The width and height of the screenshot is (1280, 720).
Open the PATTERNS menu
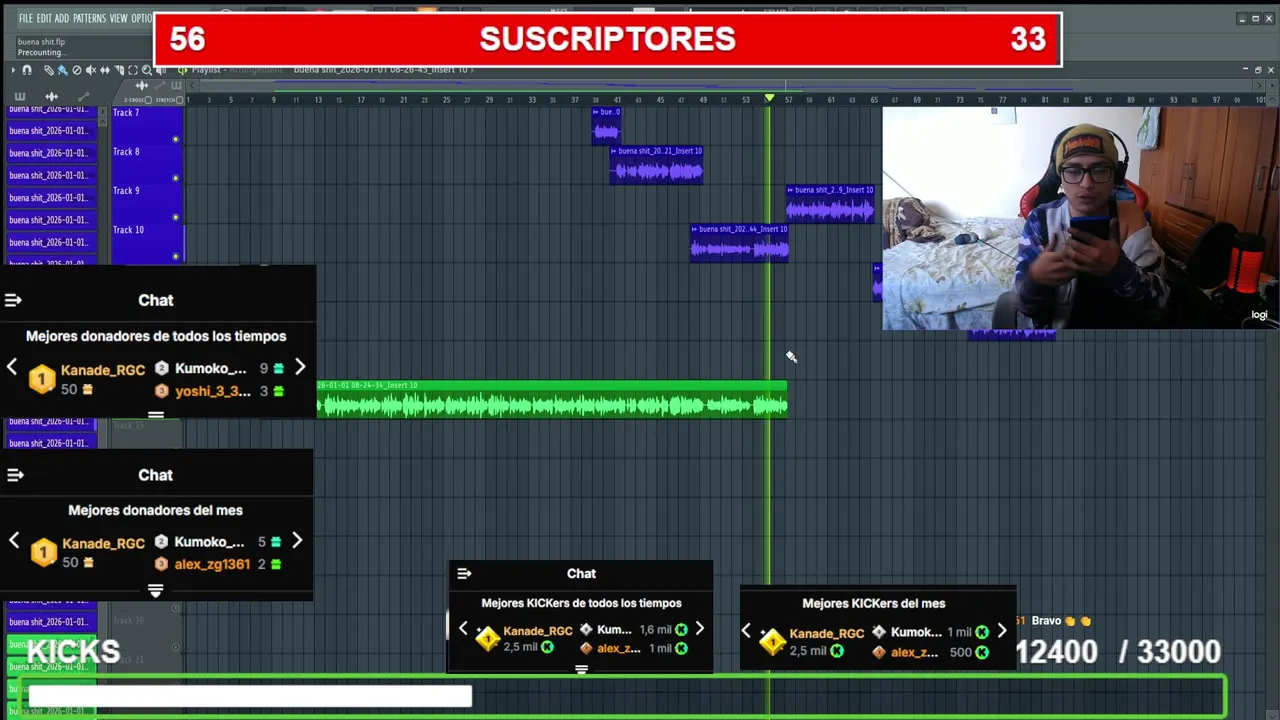click(x=89, y=18)
